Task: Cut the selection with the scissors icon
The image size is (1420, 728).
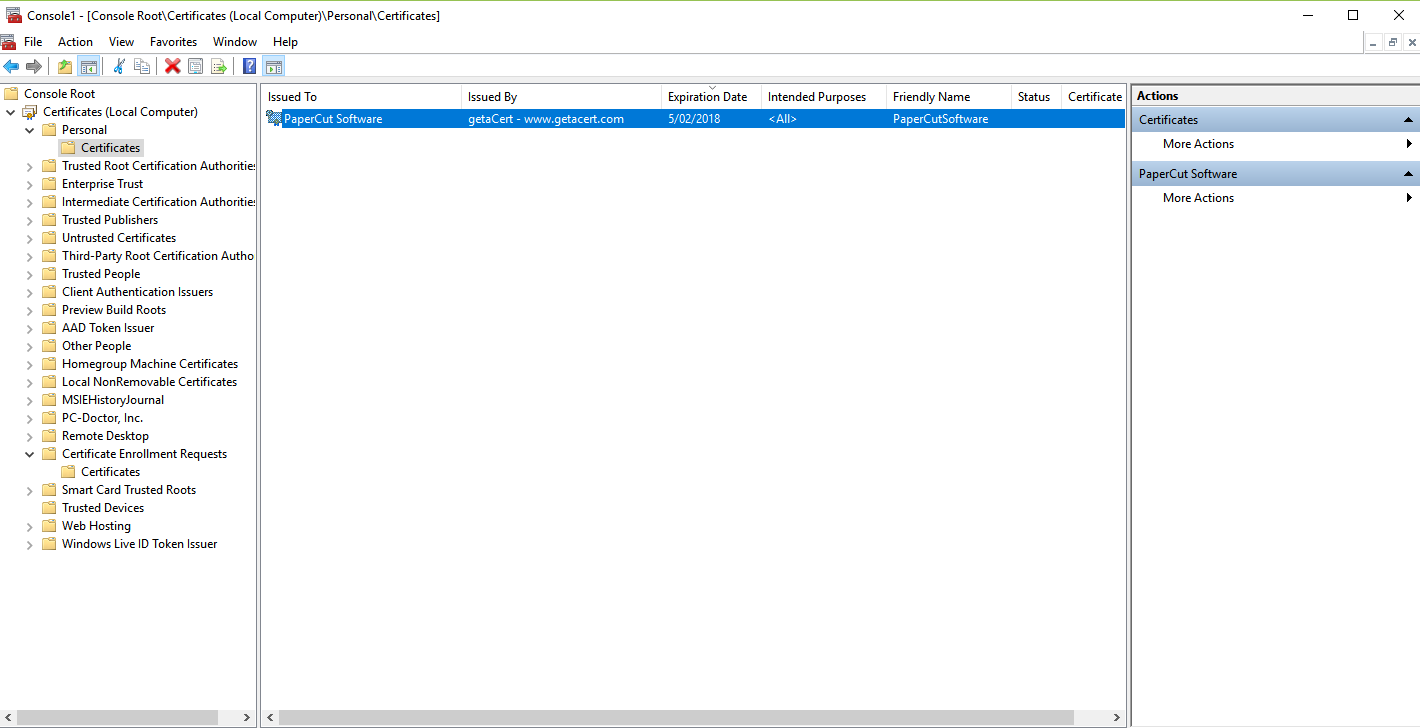Action: 119,66
